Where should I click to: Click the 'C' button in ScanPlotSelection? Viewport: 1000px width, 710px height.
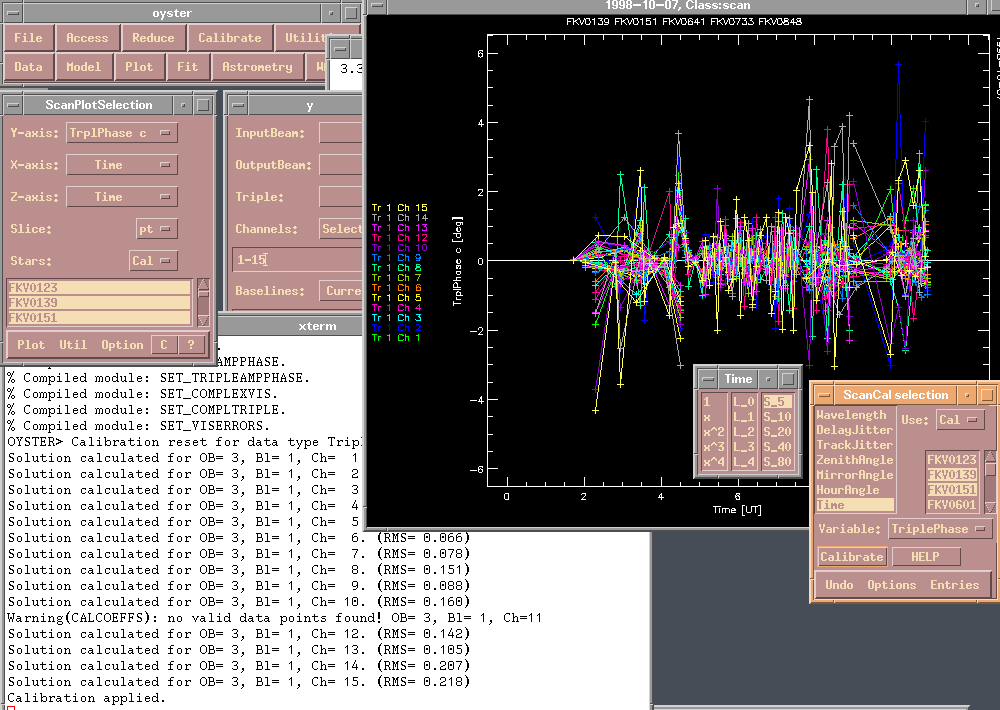pyautogui.click(x=163, y=345)
